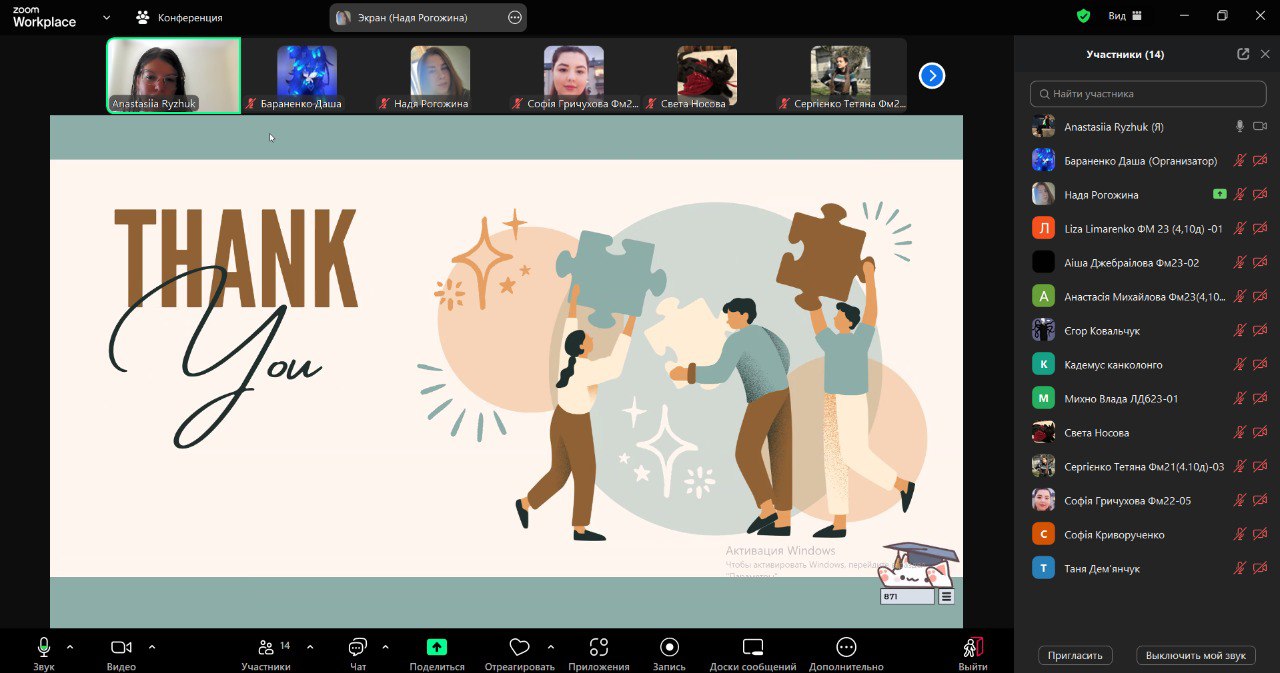Expand video options arrow next to Видео
Screen dimensions: 1280x673
(151, 646)
